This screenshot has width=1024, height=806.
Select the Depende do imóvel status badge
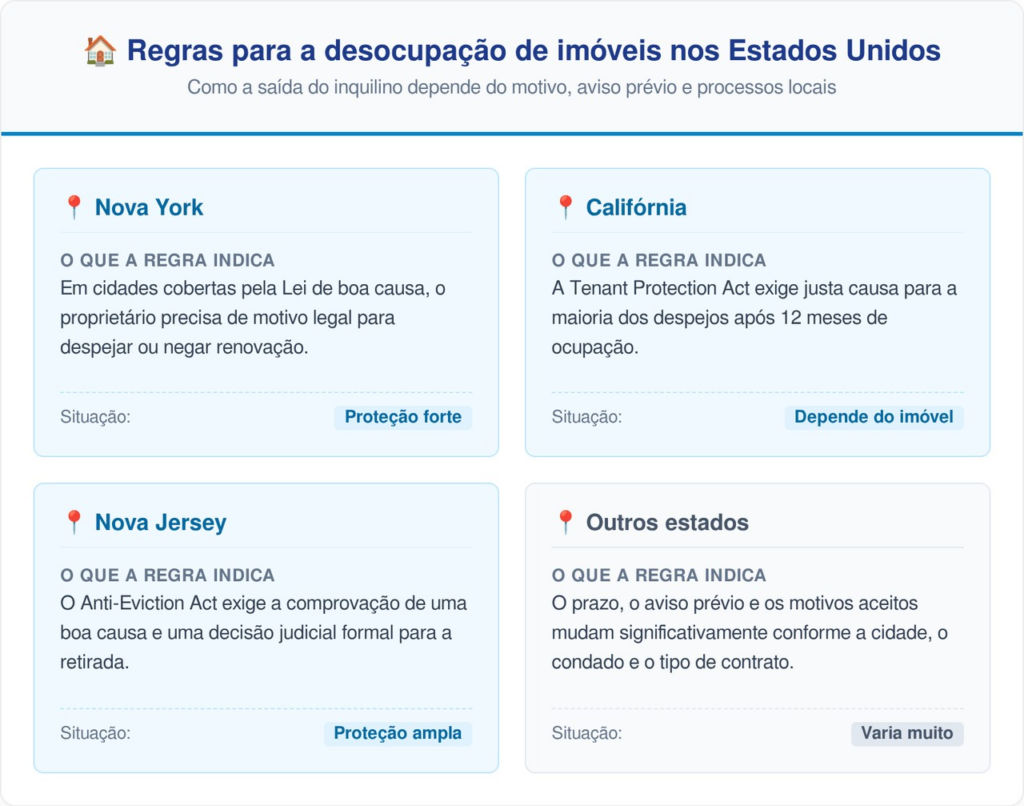pyautogui.click(x=873, y=417)
